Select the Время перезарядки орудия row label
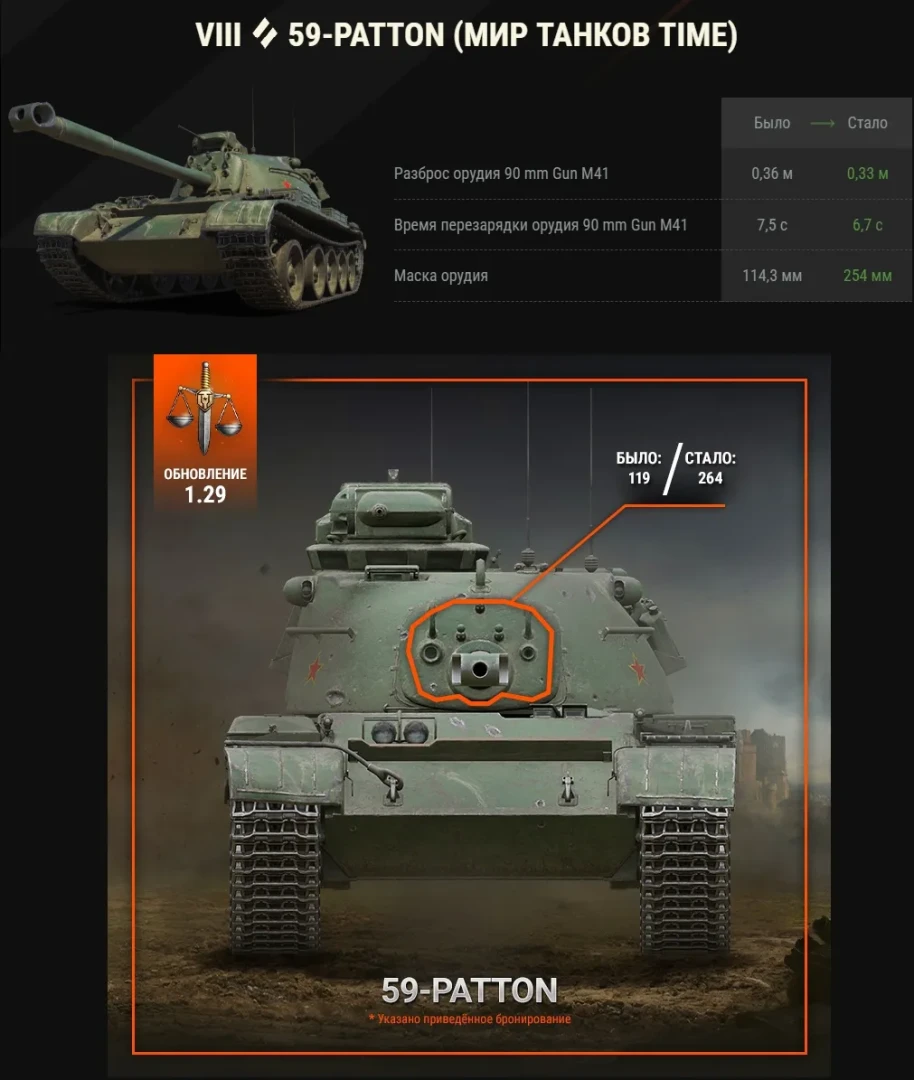Viewport: 914px width, 1080px height. (541, 225)
